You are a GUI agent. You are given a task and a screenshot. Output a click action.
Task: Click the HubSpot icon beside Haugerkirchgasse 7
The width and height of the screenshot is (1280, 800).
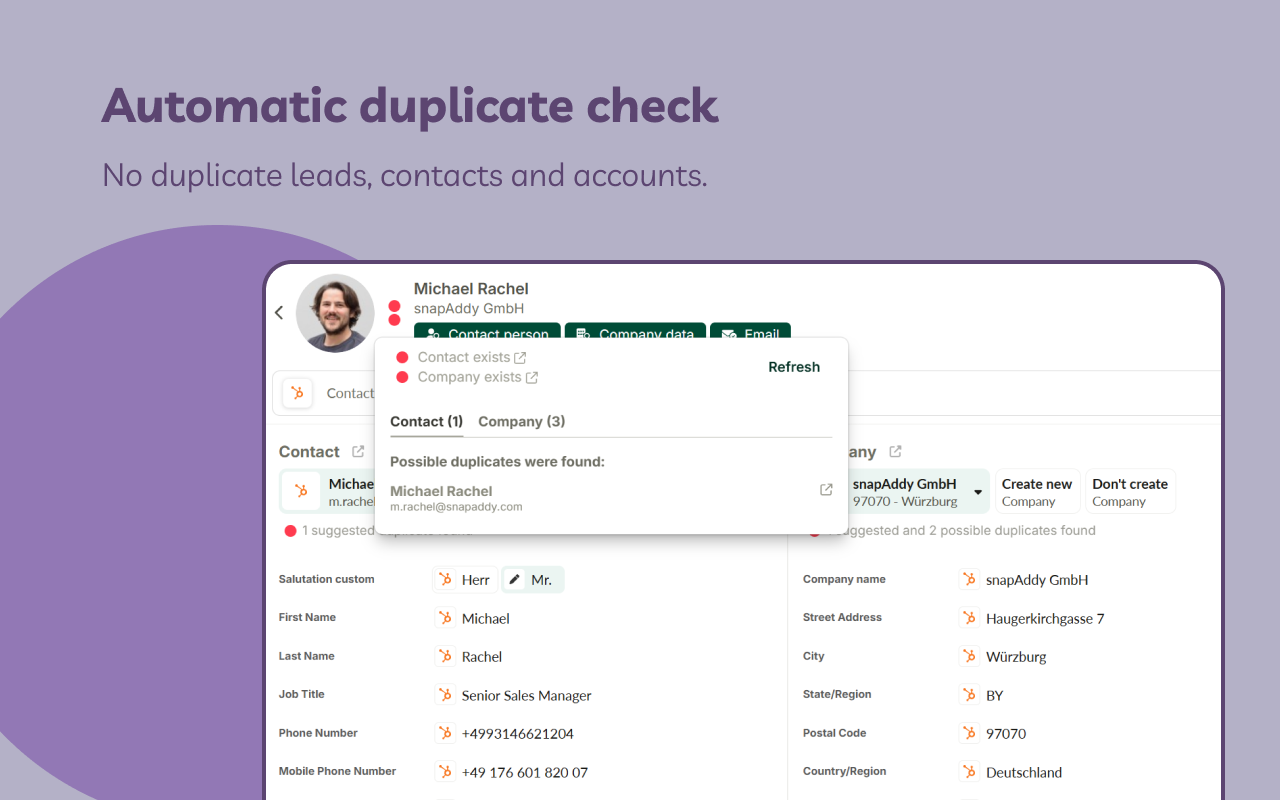[969, 618]
